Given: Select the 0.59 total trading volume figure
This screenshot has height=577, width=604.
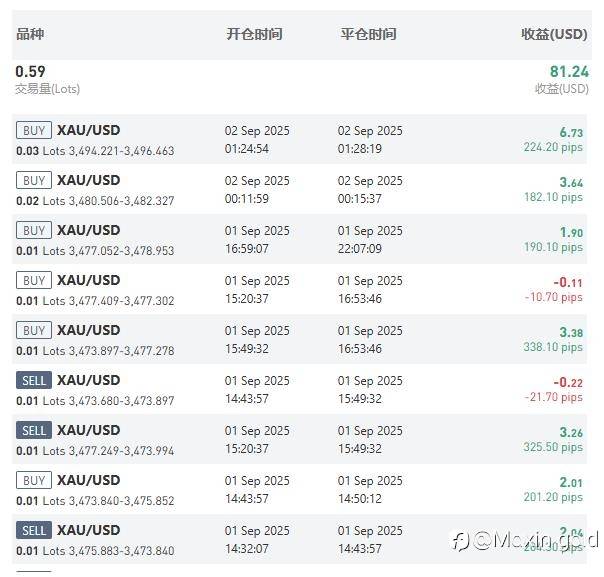Looking at the screenshot, I should tap(30, 71).
